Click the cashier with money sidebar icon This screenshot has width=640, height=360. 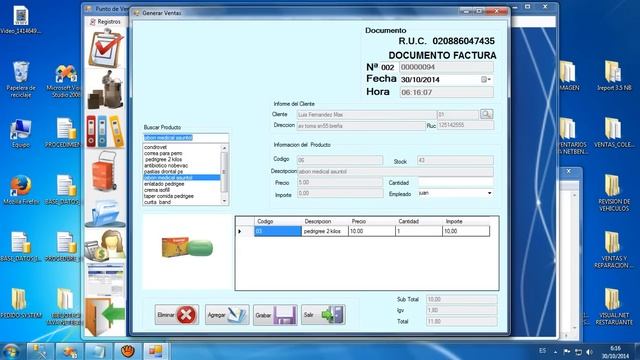[106, 245]
